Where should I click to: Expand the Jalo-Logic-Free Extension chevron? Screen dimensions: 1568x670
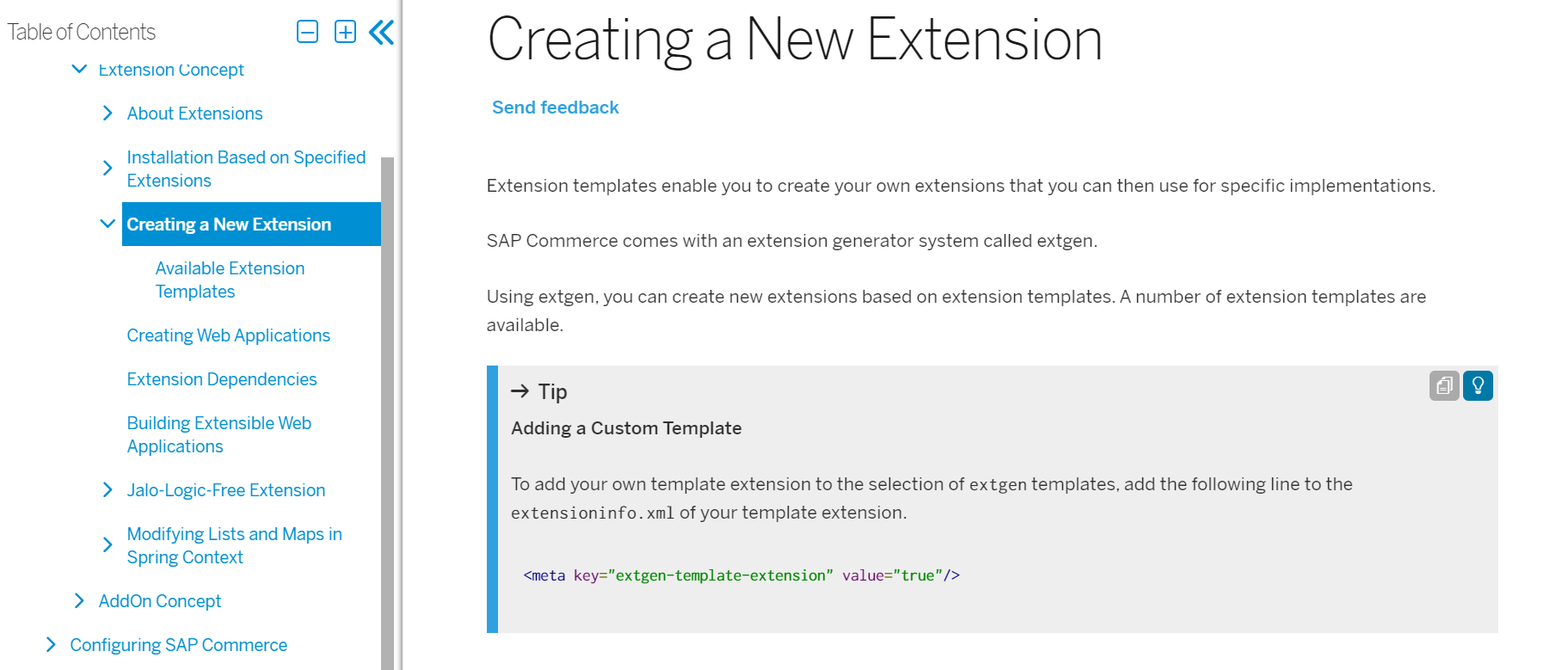click(x=108, y=490)
